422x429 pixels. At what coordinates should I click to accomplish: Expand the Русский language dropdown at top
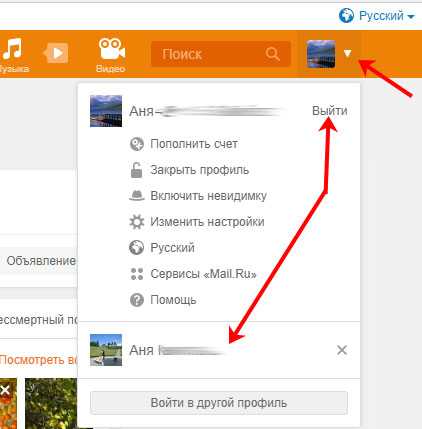pos(377,16)
